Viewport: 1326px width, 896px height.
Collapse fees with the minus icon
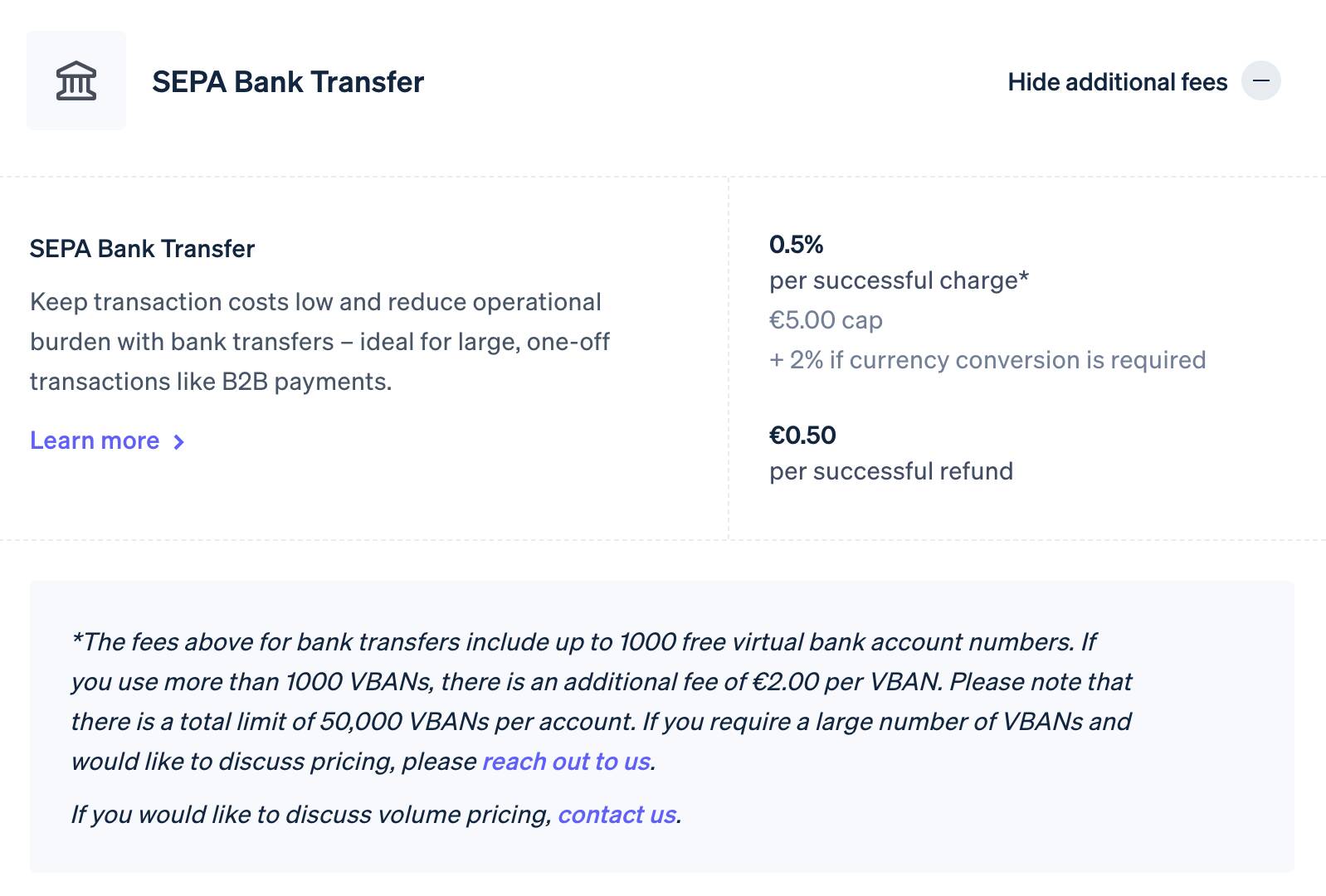pos(1260,81)
